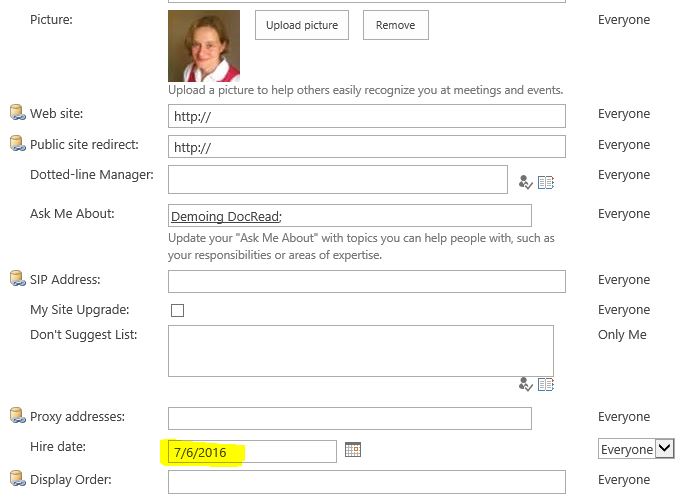Click the Don't Suggest List text area
Image resolution: width=697 pixels, height=501 pixels.
(x=361, y=351)
